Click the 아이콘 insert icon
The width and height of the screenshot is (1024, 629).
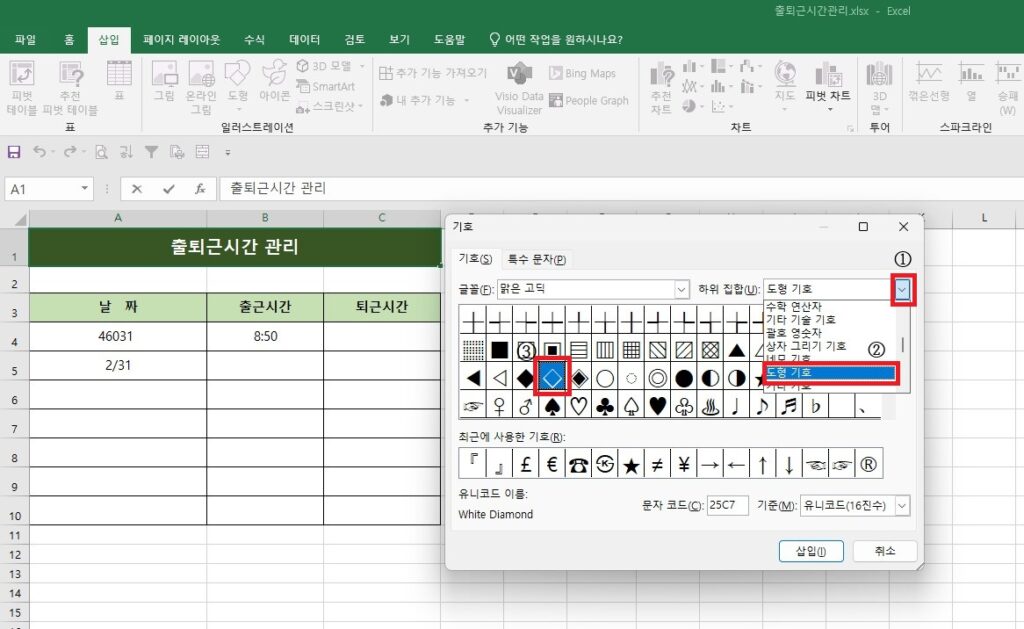coord(274,81)
